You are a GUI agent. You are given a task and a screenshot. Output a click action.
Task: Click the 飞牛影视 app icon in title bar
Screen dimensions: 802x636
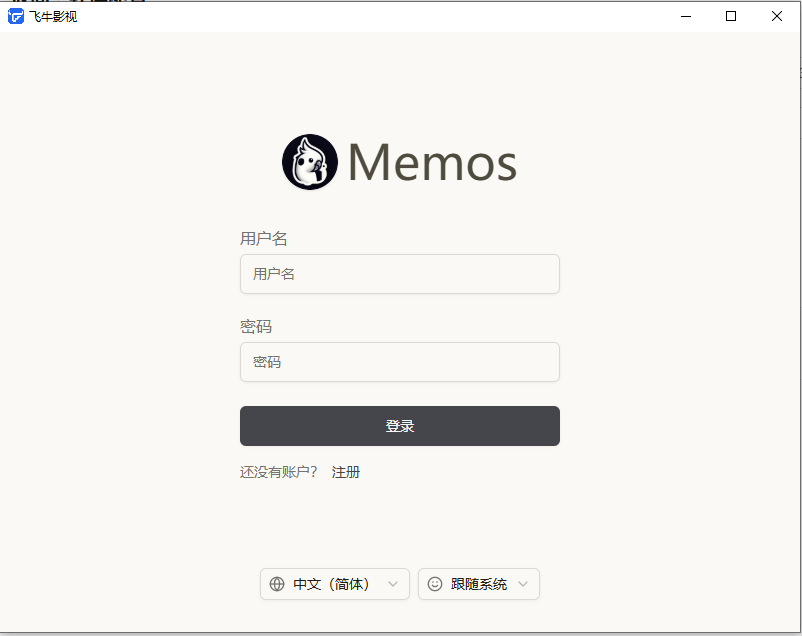click(x=16, y=16)
